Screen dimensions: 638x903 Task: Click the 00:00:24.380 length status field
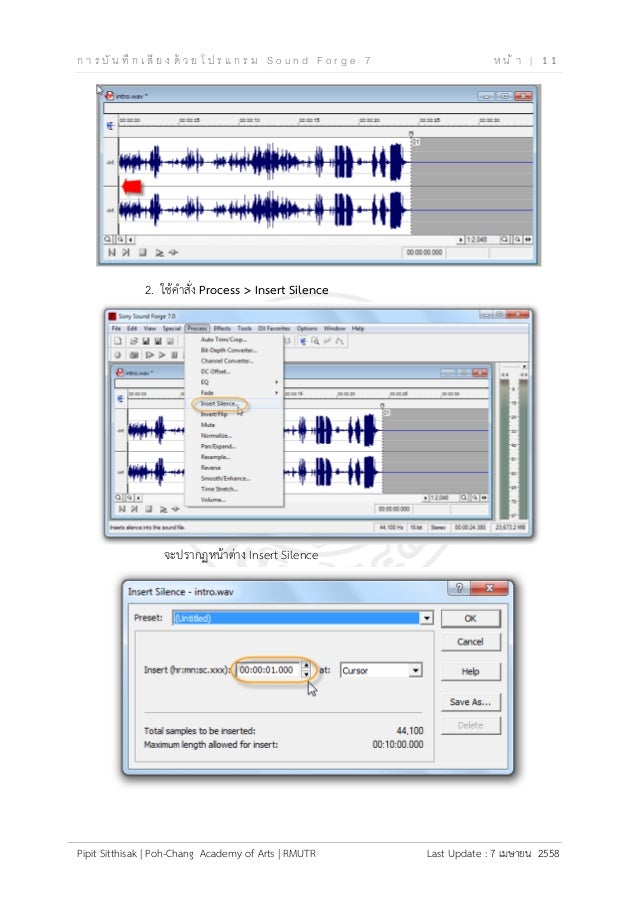click(470, 527)
